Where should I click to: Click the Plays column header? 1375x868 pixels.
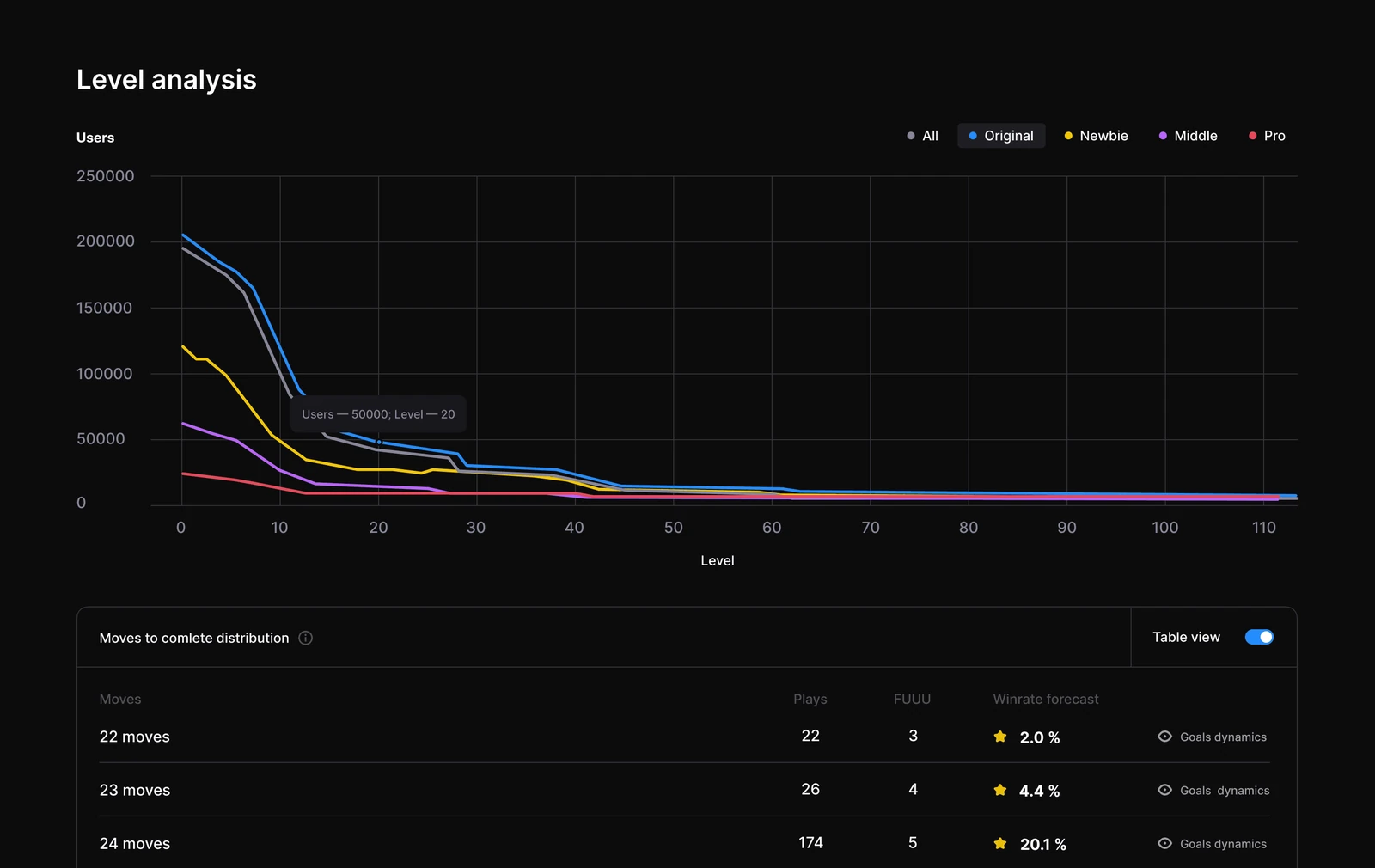[810, 699]
